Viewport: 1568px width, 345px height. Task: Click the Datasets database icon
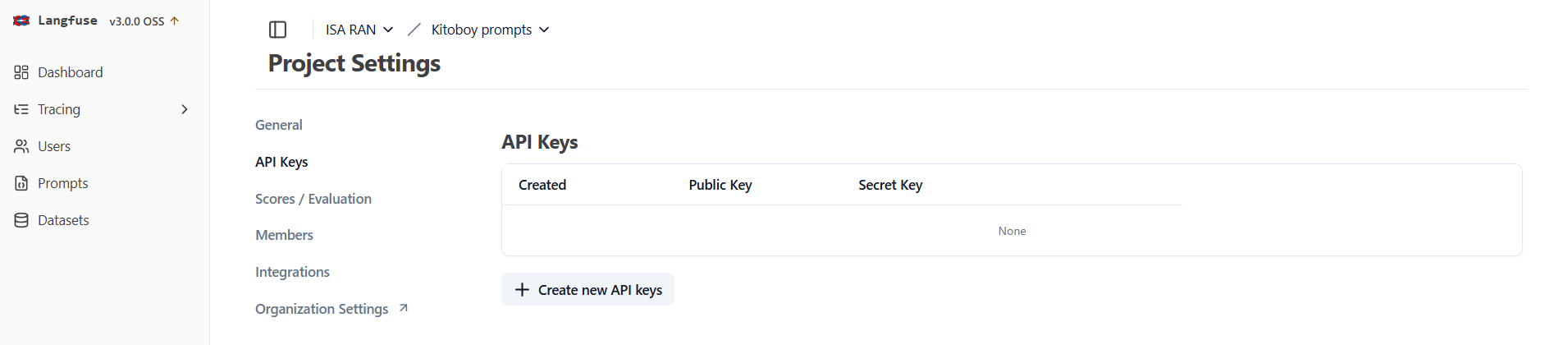(21, 220)
